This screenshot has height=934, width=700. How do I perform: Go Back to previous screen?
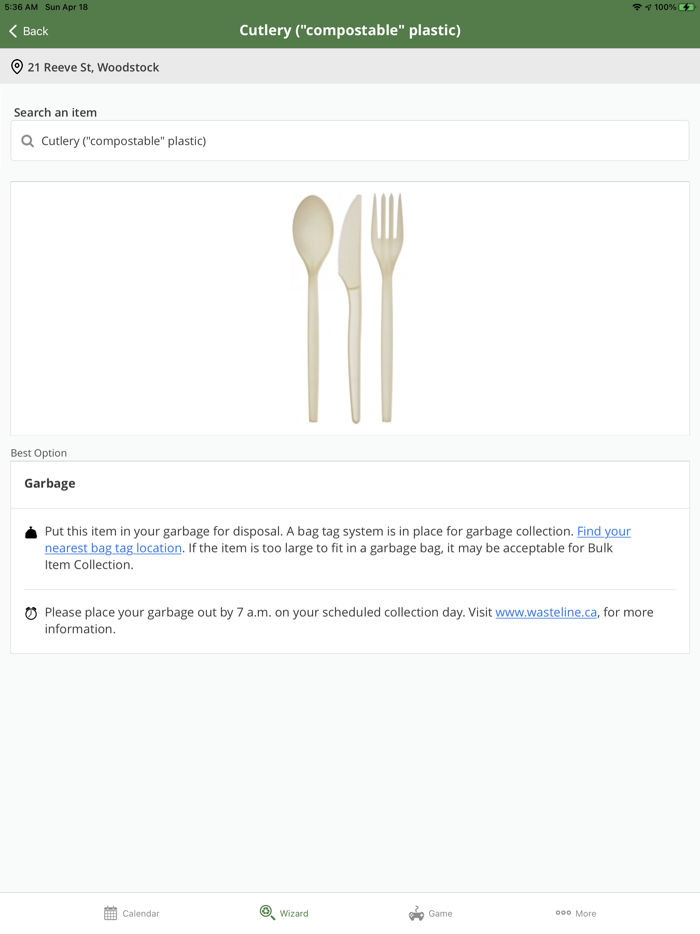click(x=29, y=31)
